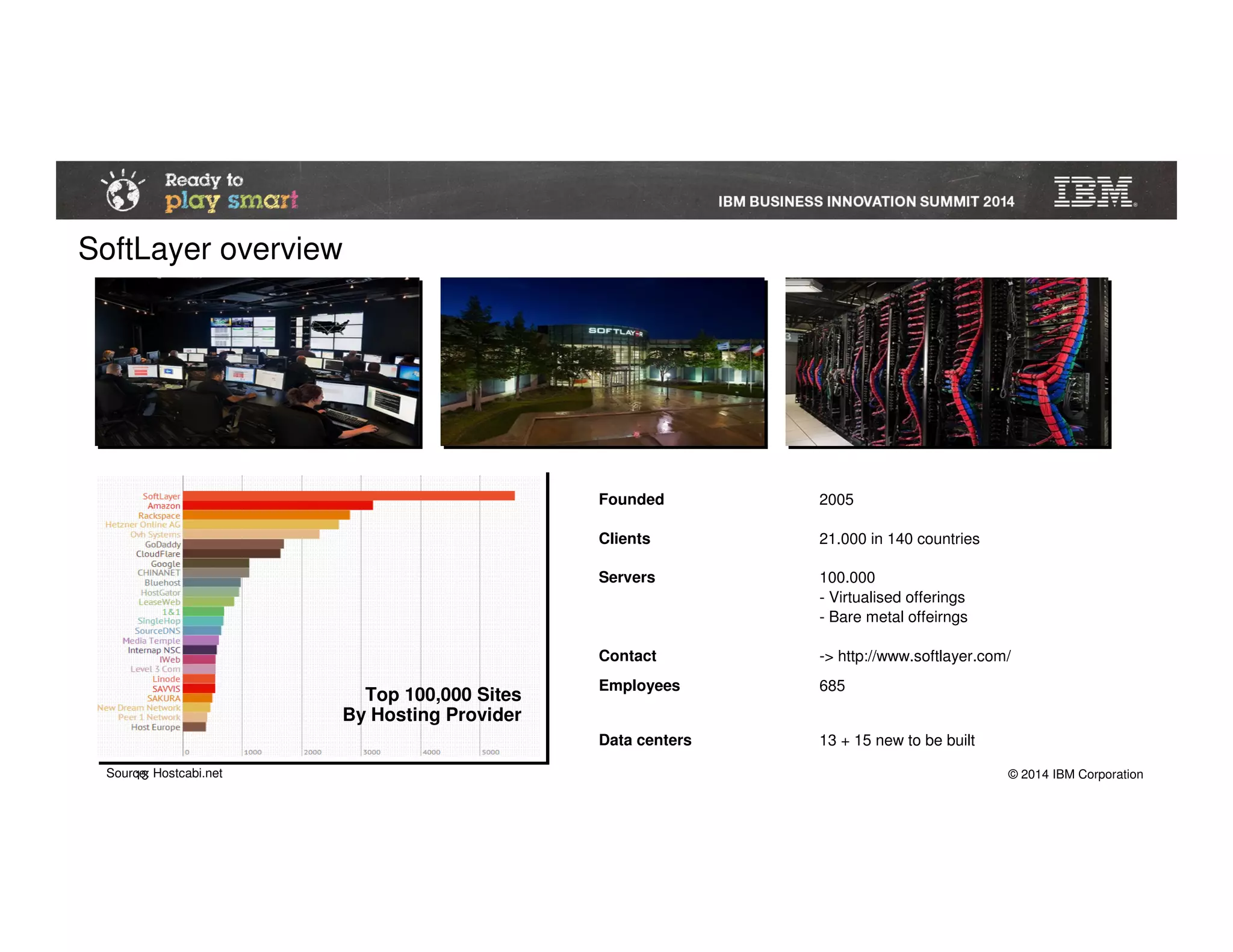Viewport: 1233px width, 952px height.
Task: Select the 'SAVVIS' chart label
Action: tap(166, 688)
